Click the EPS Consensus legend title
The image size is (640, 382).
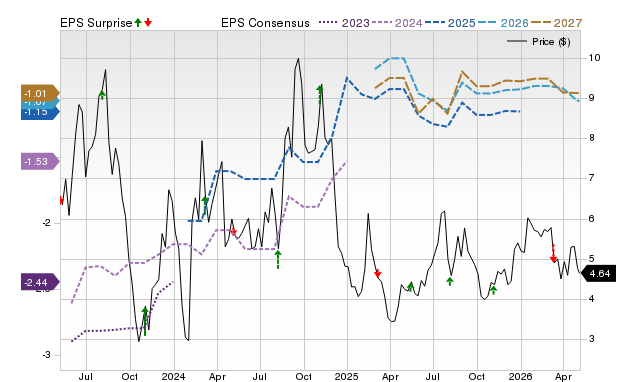[265, 23]
